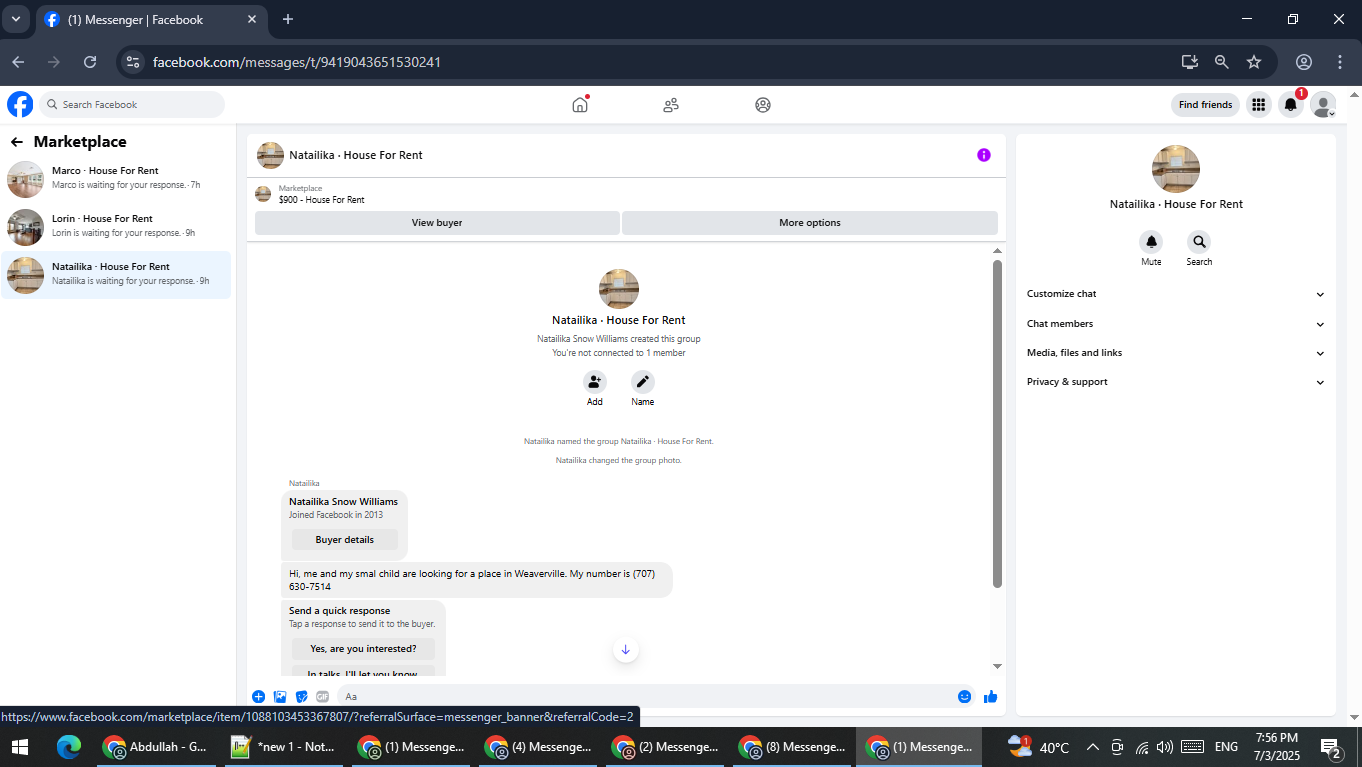Open a new Chrome tab
Viewport: 1362px width, 767px height.
pos(288,19)
